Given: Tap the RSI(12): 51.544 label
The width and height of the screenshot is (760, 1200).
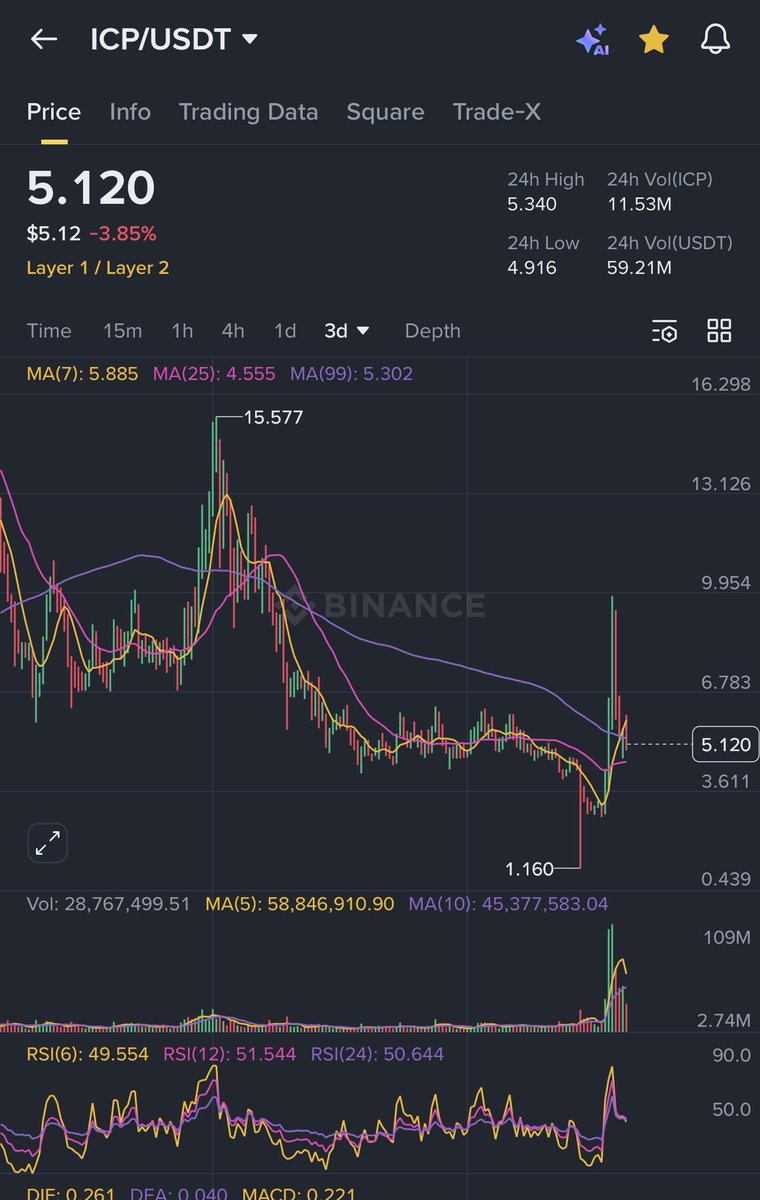Looking at the screenshot, I should [228, 1054].
